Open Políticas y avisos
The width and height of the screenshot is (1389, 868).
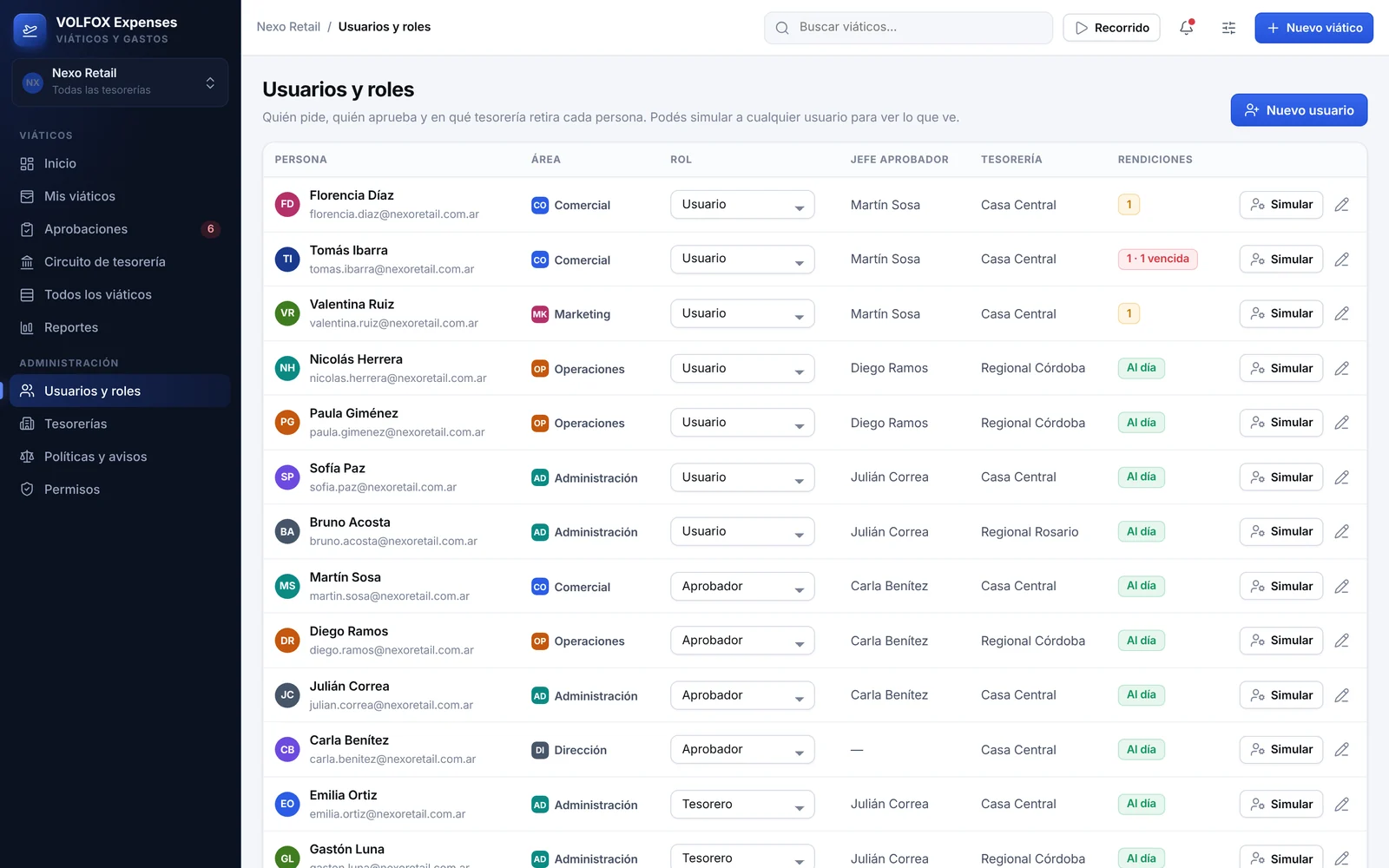coord(120,457)
